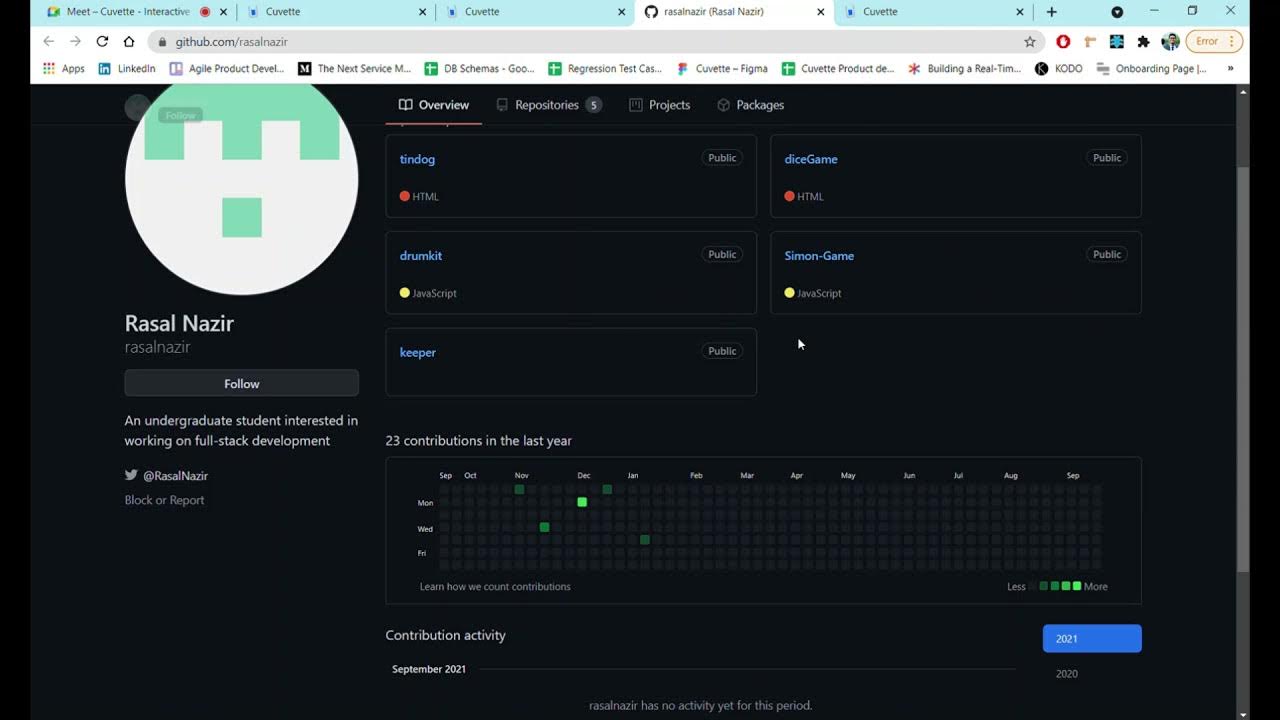Bookmark this page with star icon
Screen dimensions: 1280x720
click(x=1030, y=41)
